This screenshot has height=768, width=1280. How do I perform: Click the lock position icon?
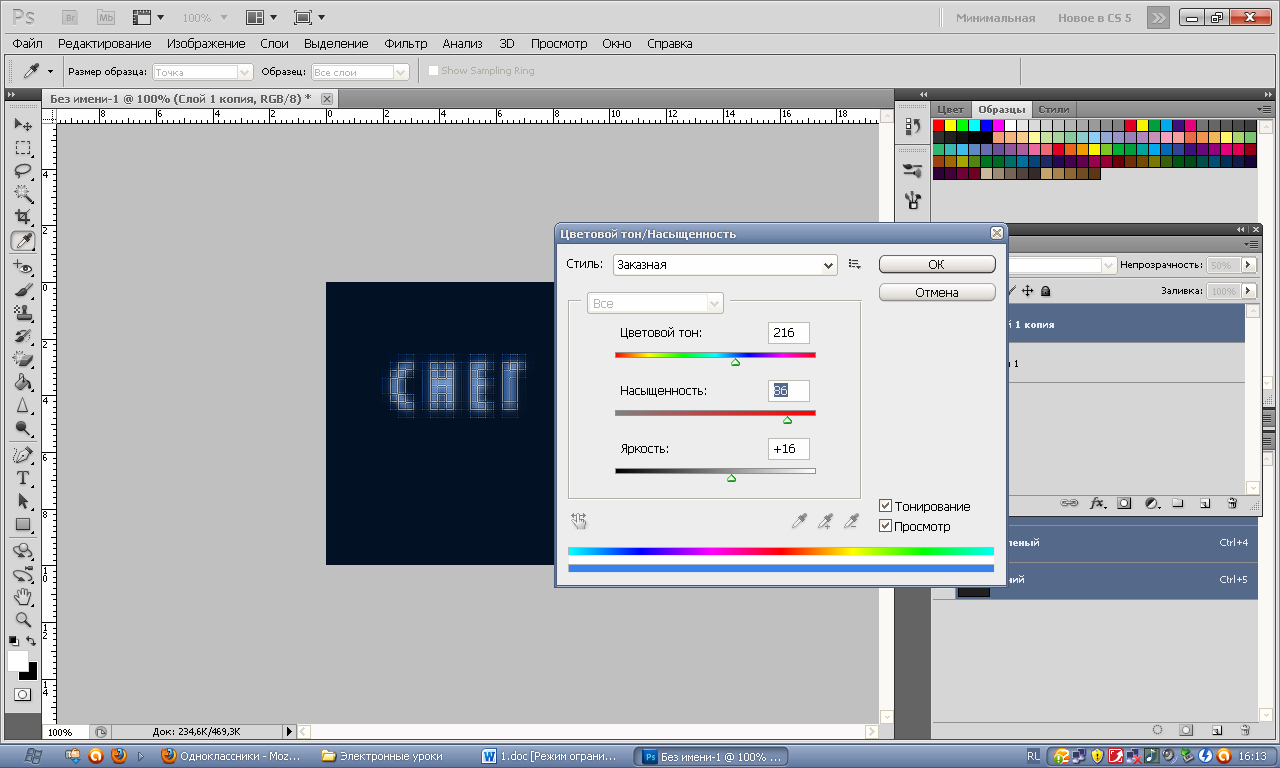[1027, 291]
